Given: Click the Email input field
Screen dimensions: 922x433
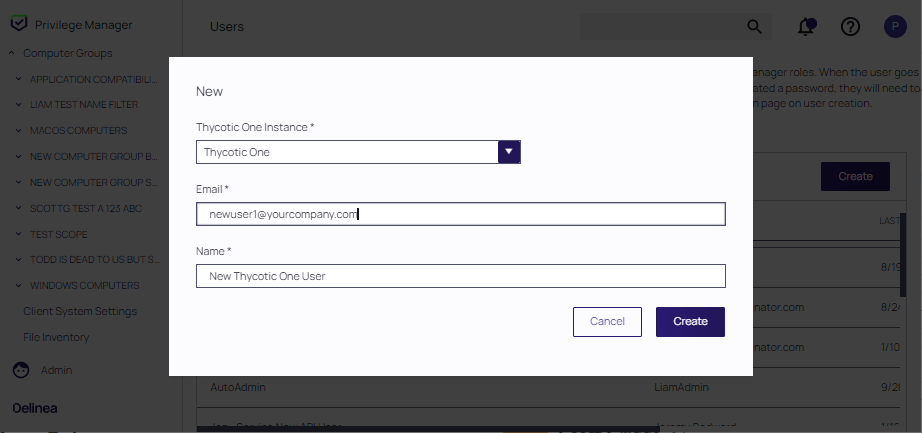Looking at the screenshot, I should [x=460, y=214].
